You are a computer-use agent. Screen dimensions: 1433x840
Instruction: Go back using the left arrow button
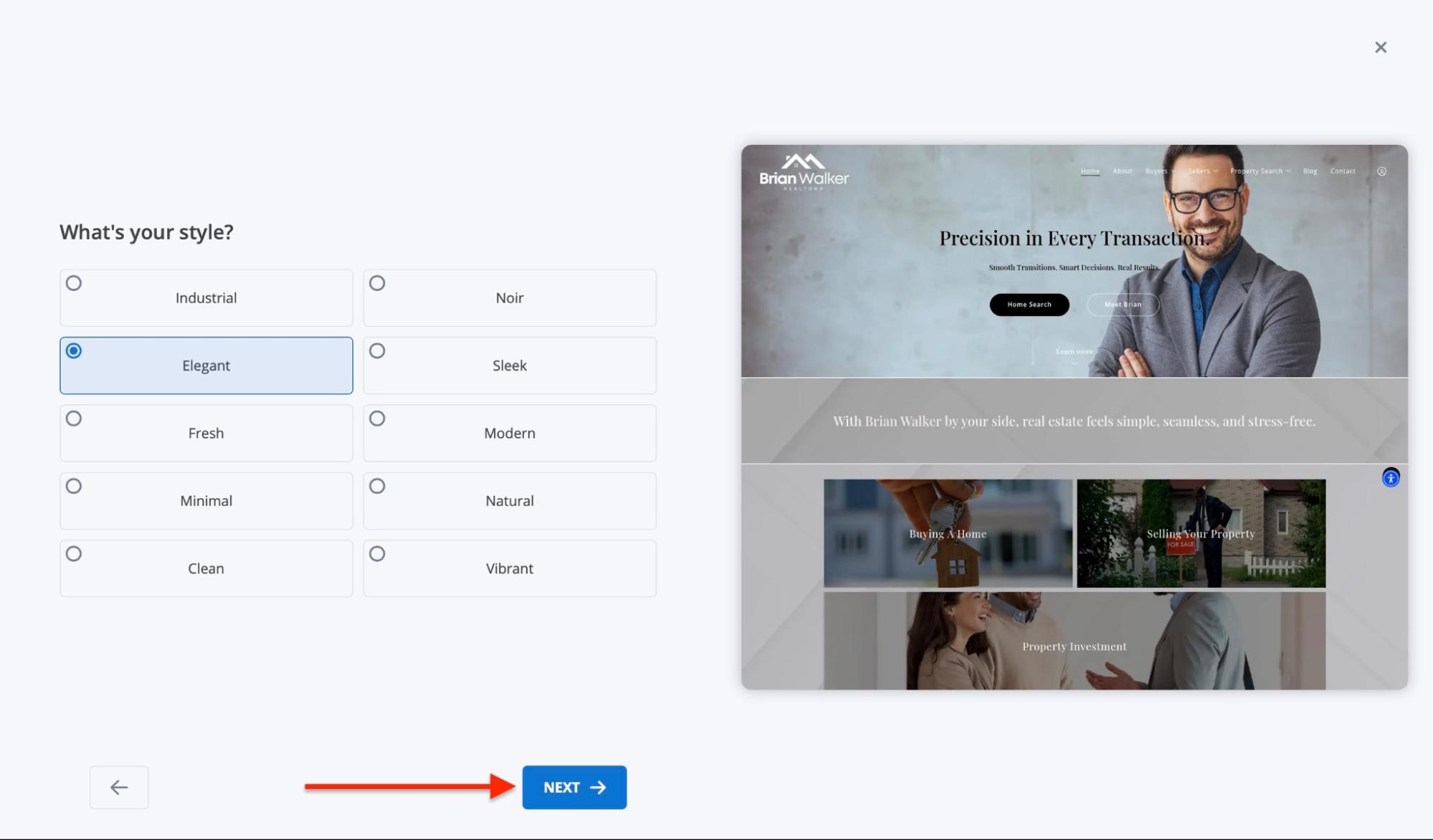coord(119,787)
